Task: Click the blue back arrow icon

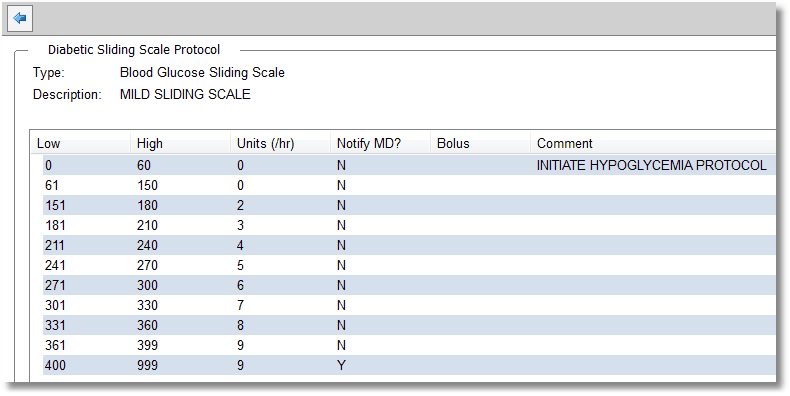Action: point(20,19)
